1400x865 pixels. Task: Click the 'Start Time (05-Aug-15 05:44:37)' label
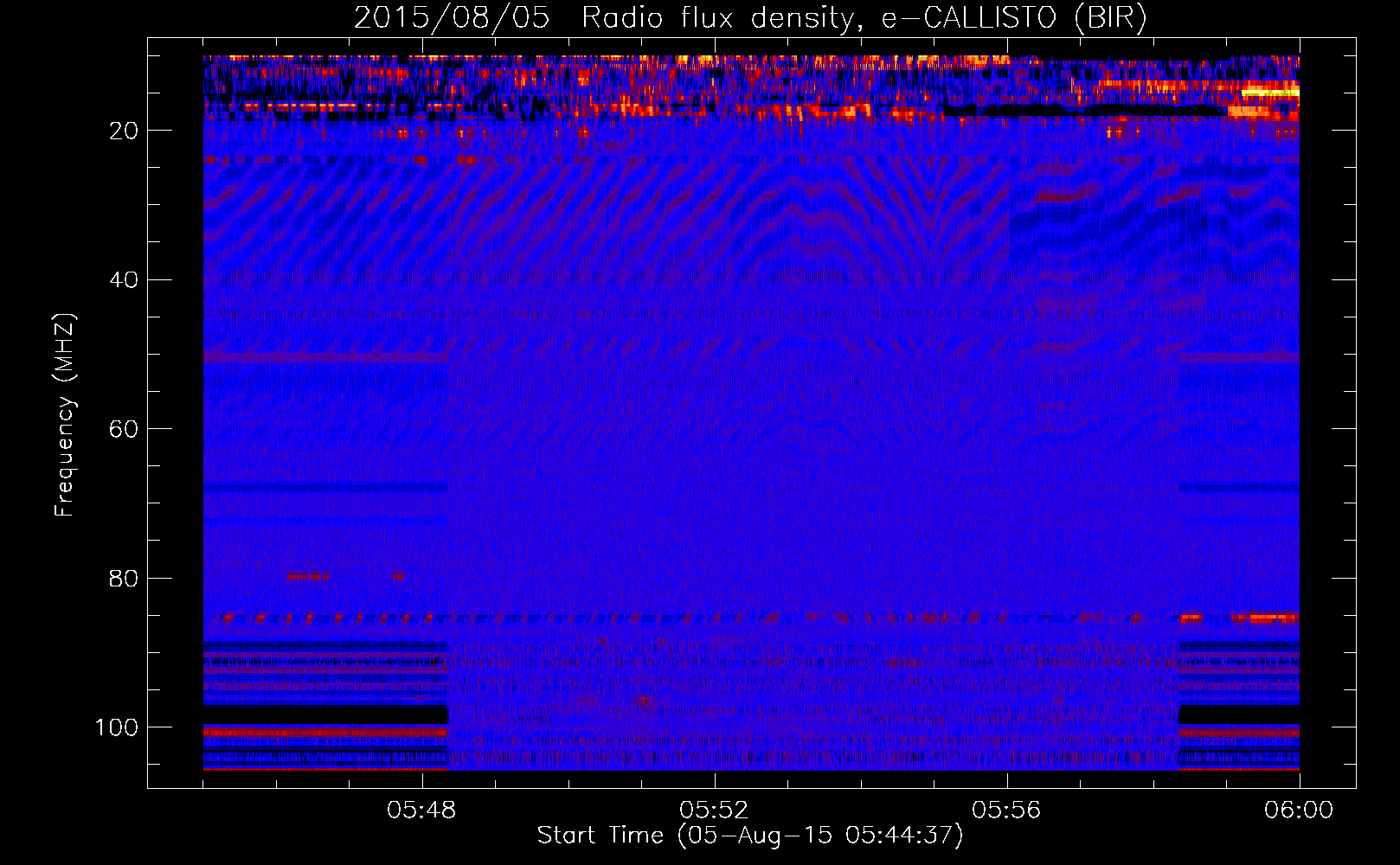point(750,836)
